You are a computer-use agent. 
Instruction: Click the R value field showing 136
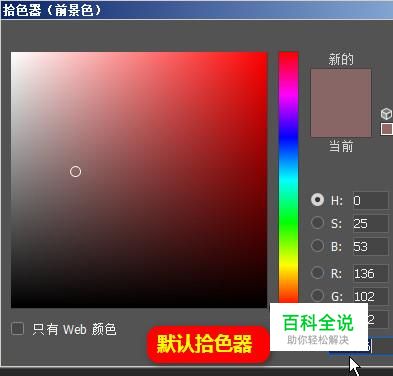(371, 273)
